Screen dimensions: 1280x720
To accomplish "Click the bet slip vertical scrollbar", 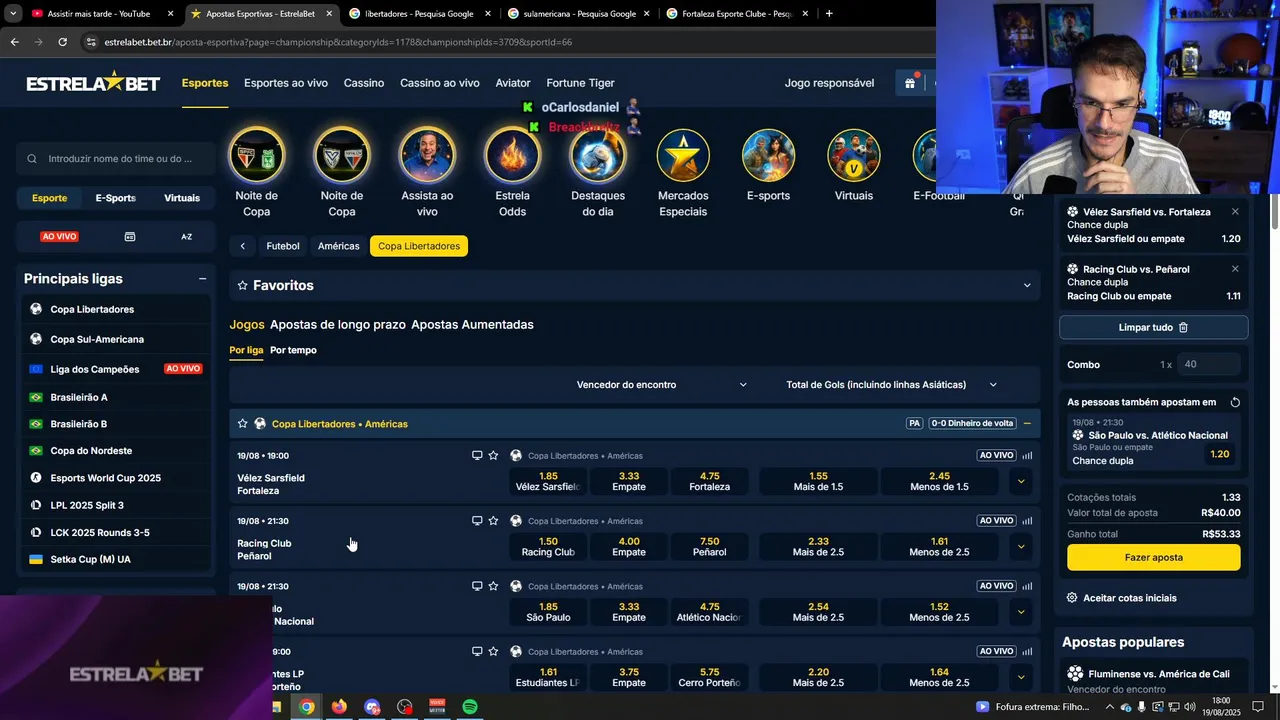I will (1274, 212).
